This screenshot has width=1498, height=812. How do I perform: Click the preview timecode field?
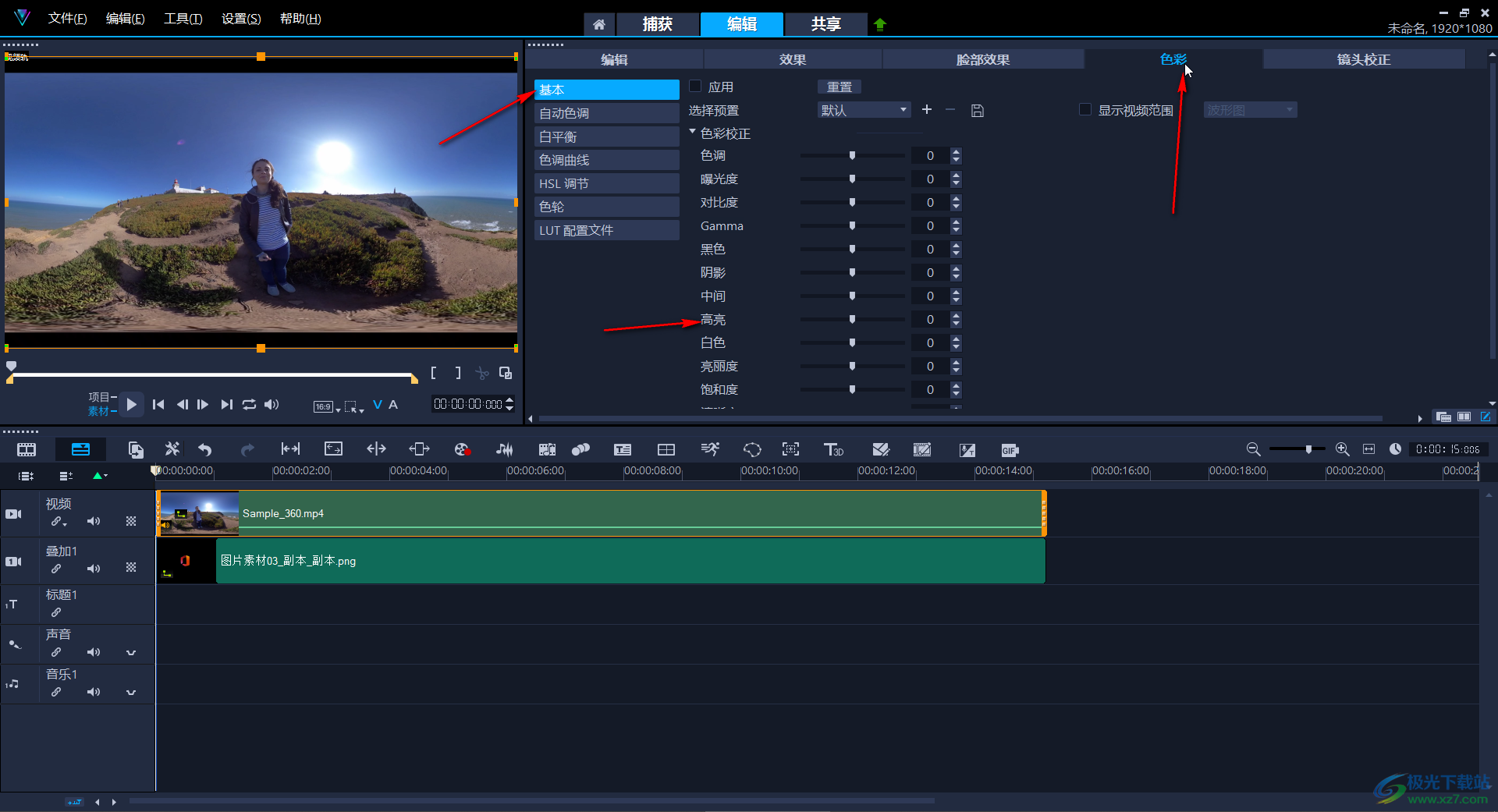468,404
